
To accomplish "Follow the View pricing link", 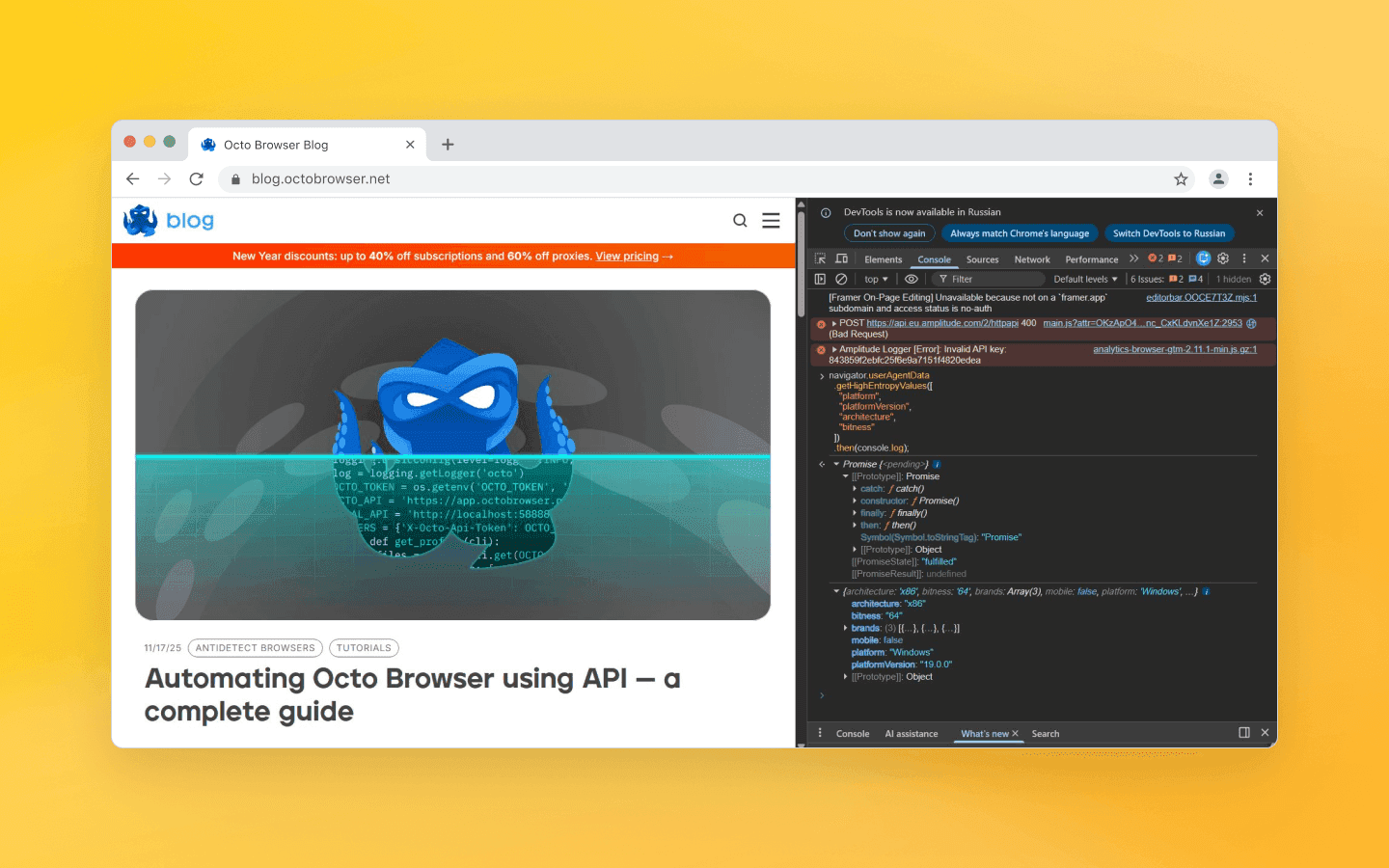I will (x=627, y=257).
